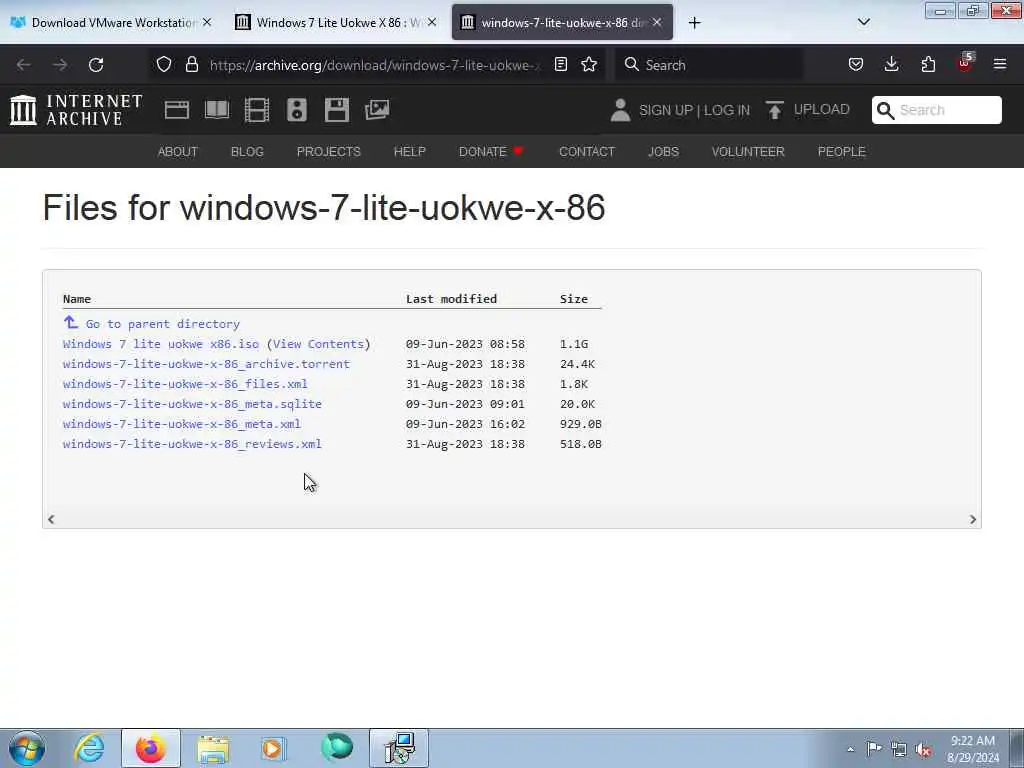This screenshot has height=768, width=1024.
Task: Open windows-7-lite-uokwe-x-86_reviews.xml link
Action: [x=192, y=444]
